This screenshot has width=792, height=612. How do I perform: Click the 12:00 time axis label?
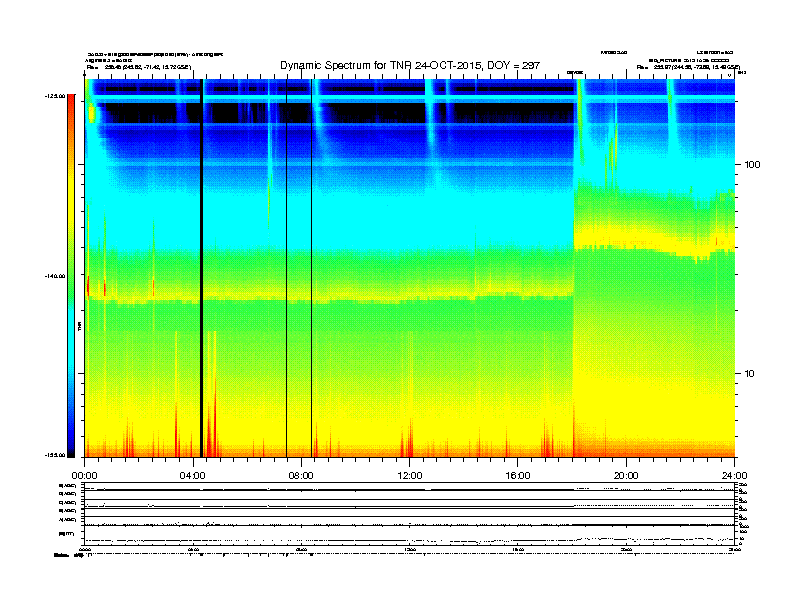[x=410, y=476]
